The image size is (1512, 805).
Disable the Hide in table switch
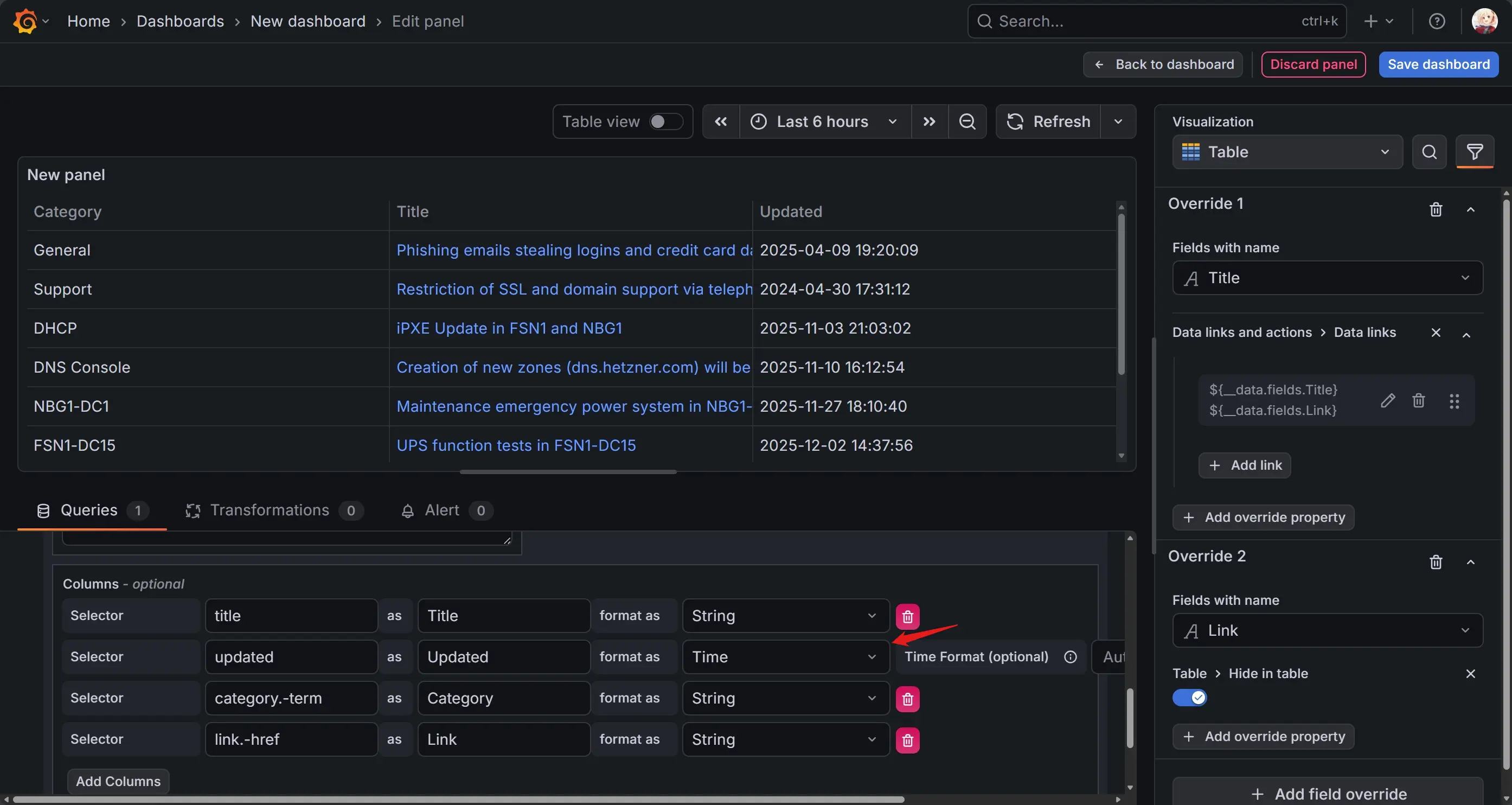(1189, 698)
